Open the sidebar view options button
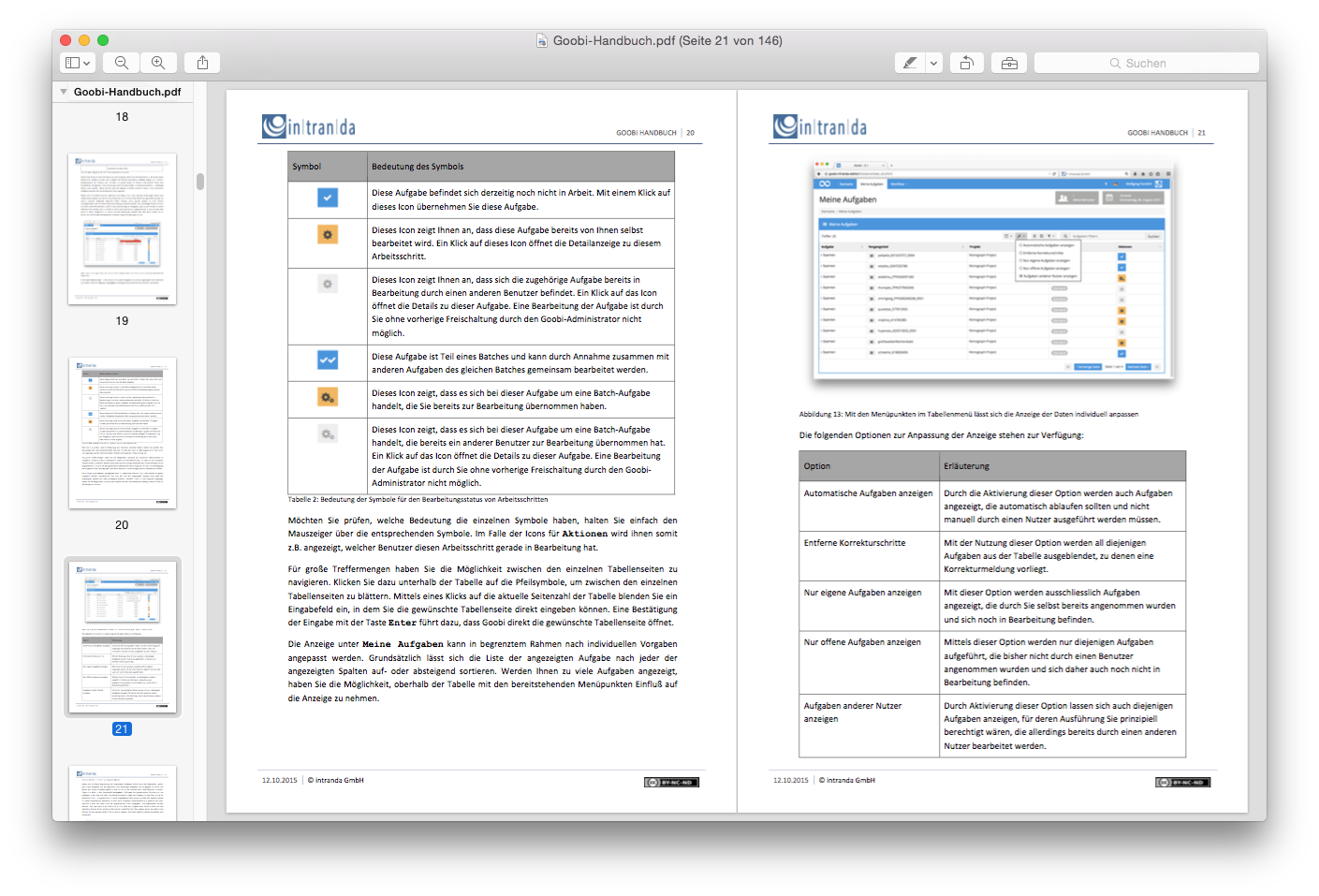This screenshot has width=1319, height=896. 77,63
